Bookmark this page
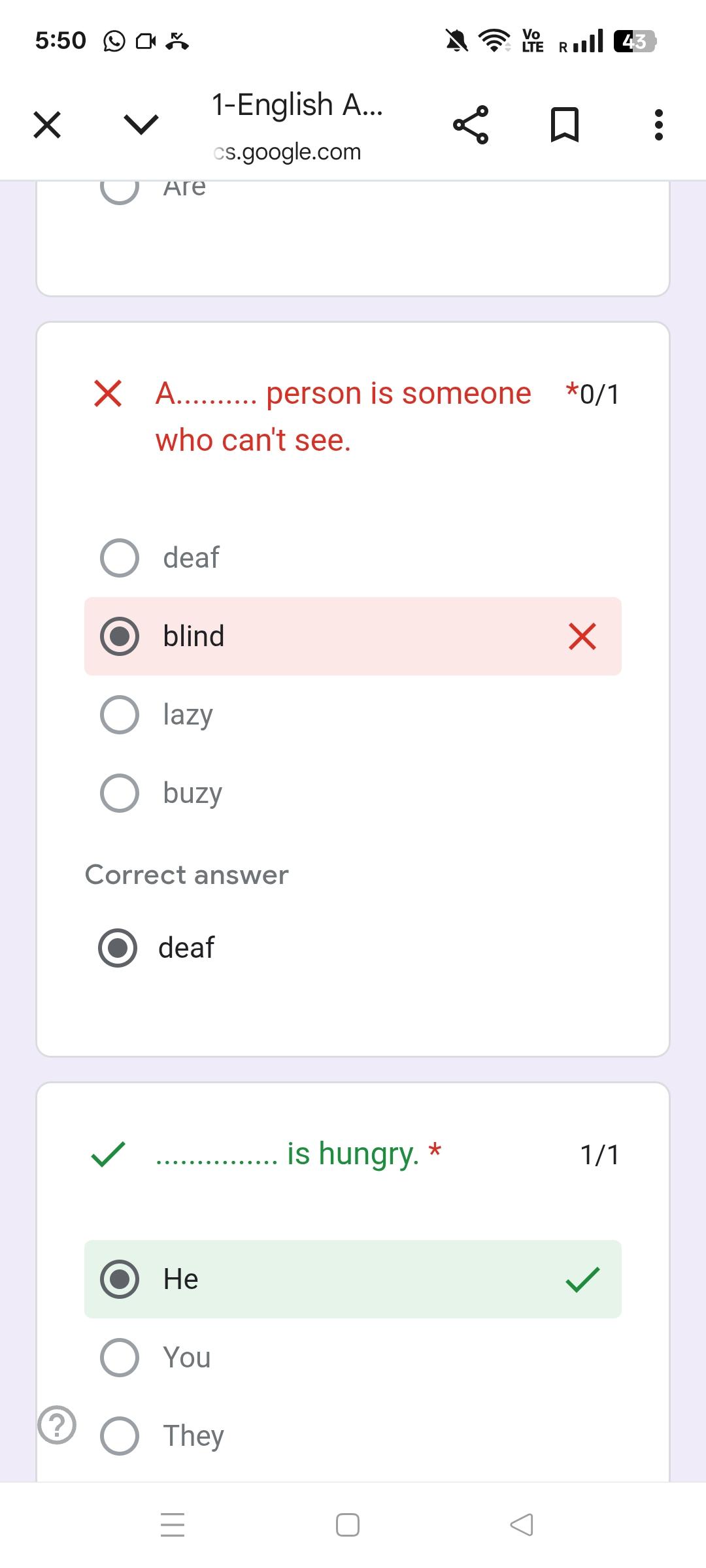This screenshot has width=706, height=1568. point(565,125)
